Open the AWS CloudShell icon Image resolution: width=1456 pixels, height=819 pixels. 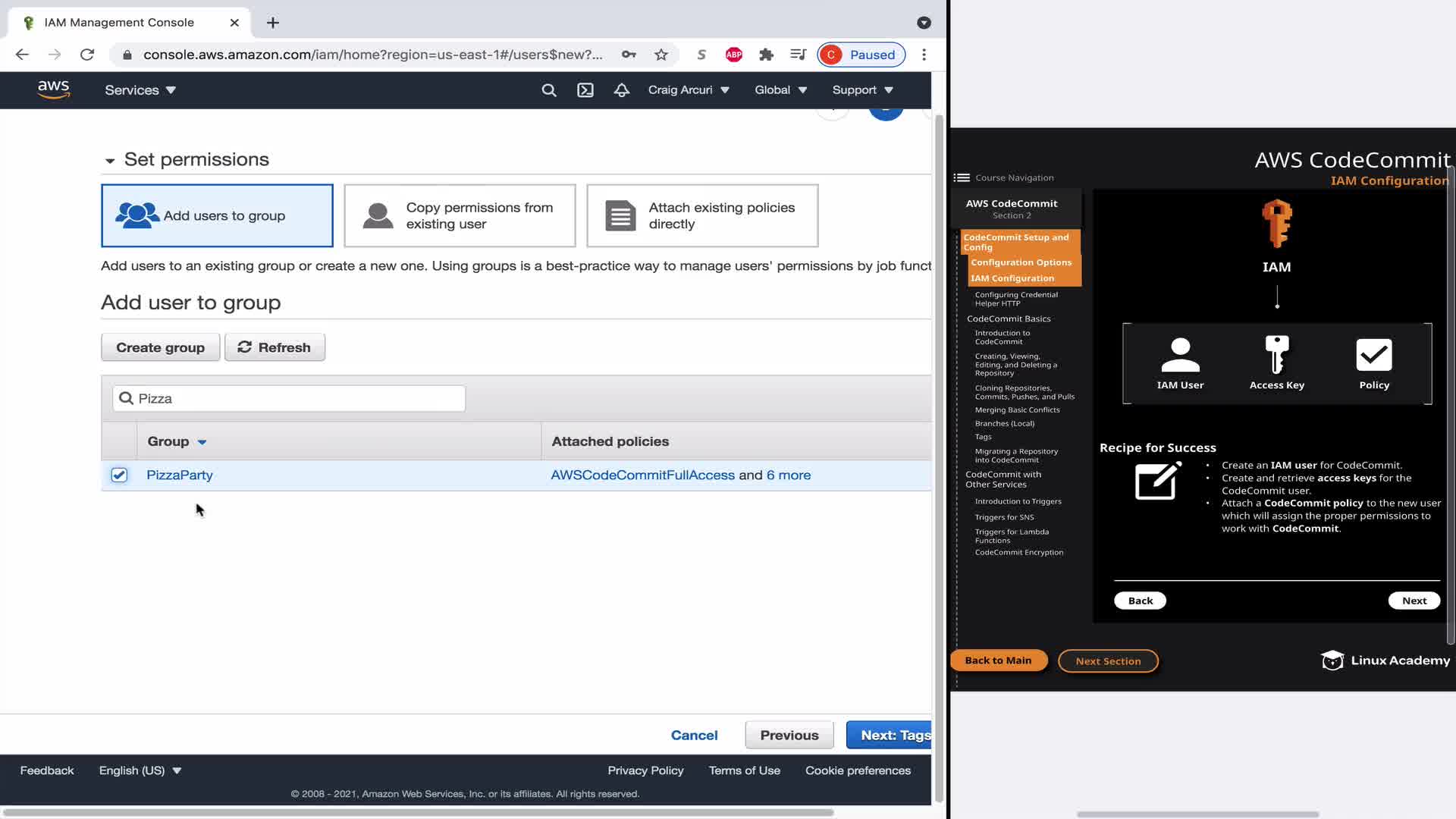585,90
